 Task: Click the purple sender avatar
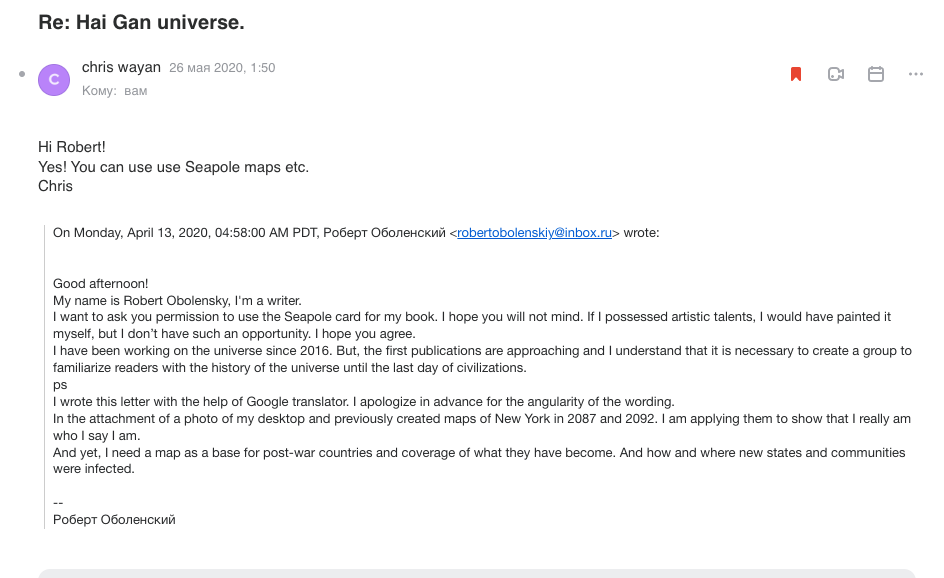pos(54,79)
